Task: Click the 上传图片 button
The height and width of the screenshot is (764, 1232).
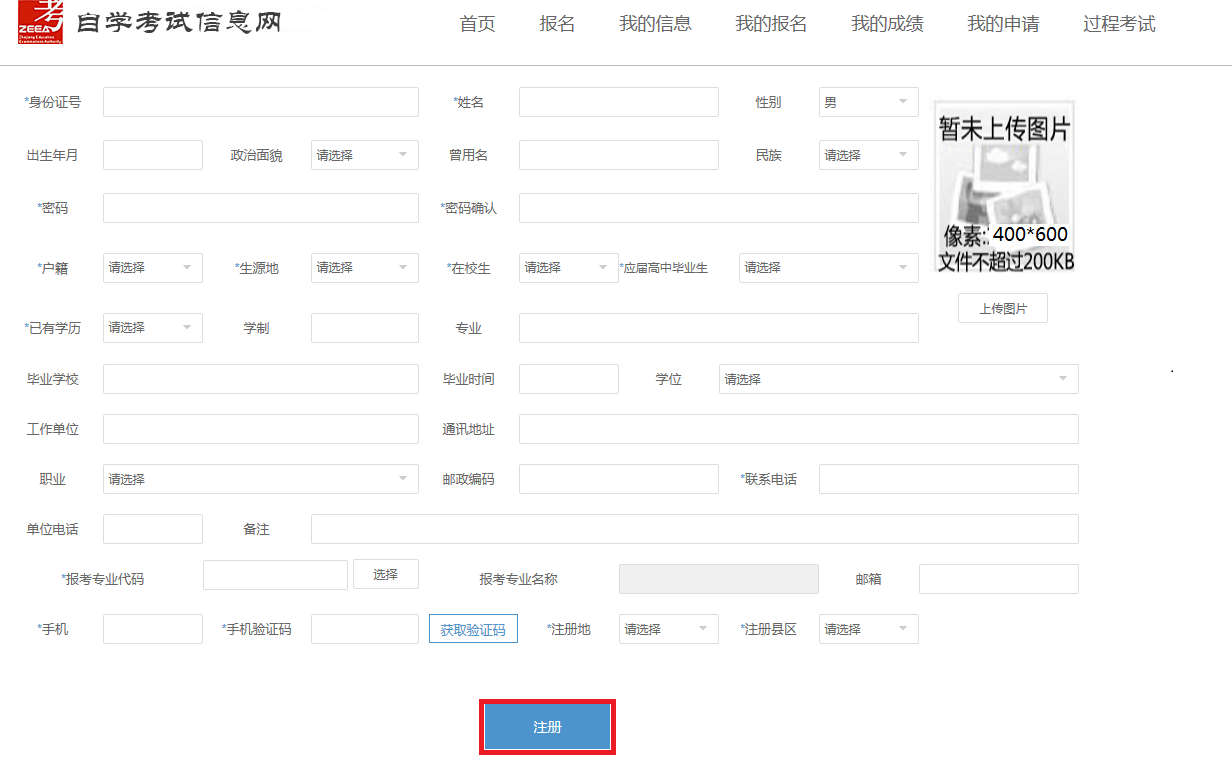Action: pyautogui.click(x=1002, y=309)
